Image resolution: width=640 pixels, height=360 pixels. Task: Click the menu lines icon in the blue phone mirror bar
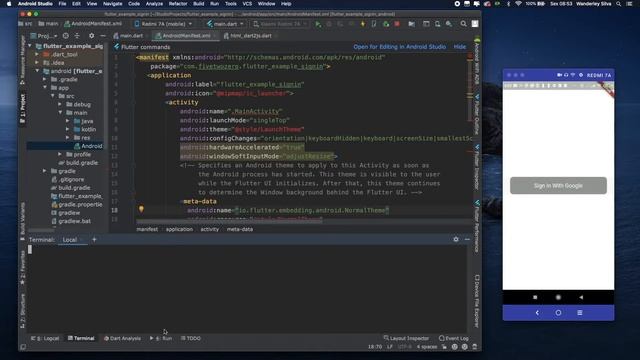coord(580,313)
